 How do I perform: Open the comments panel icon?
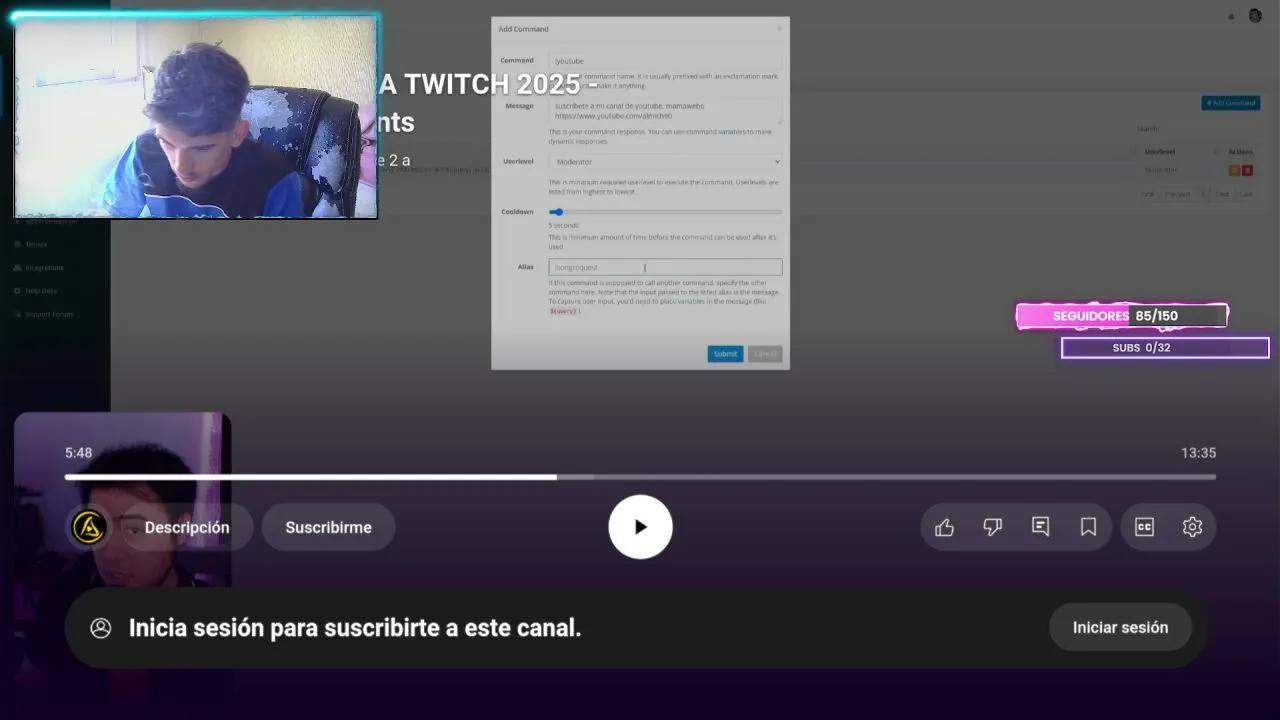[1040, 527]
